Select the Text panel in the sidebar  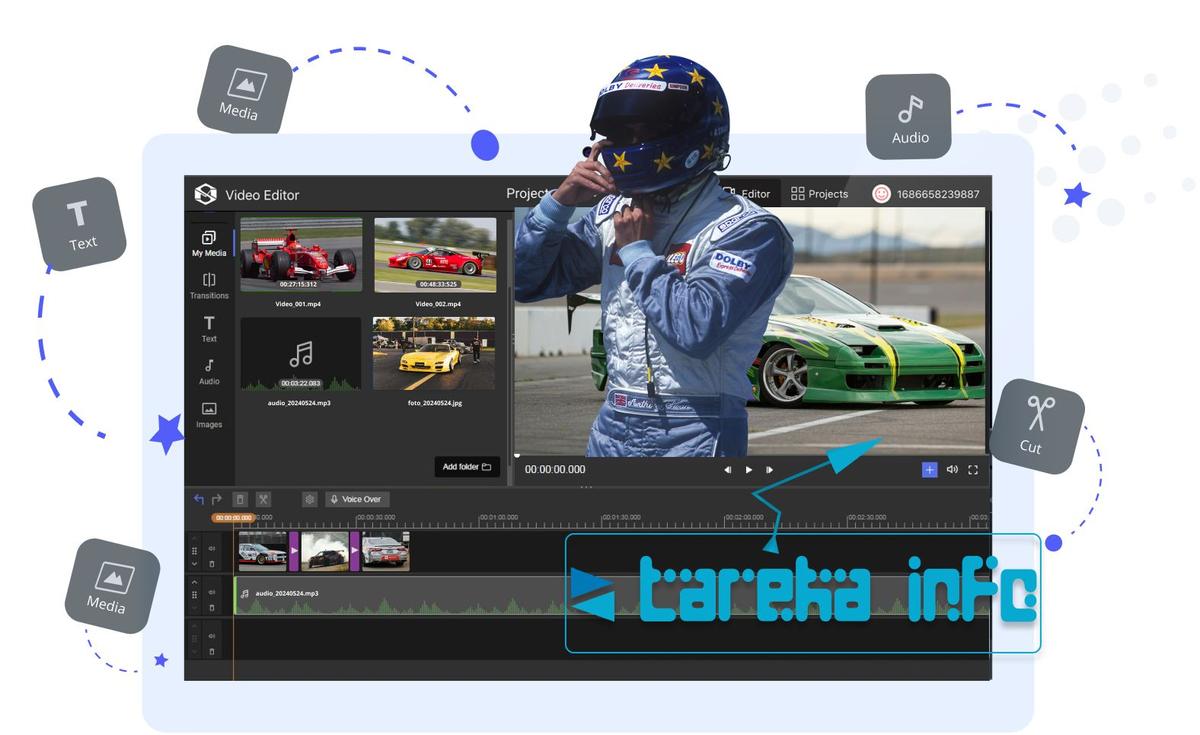[209, 330]
